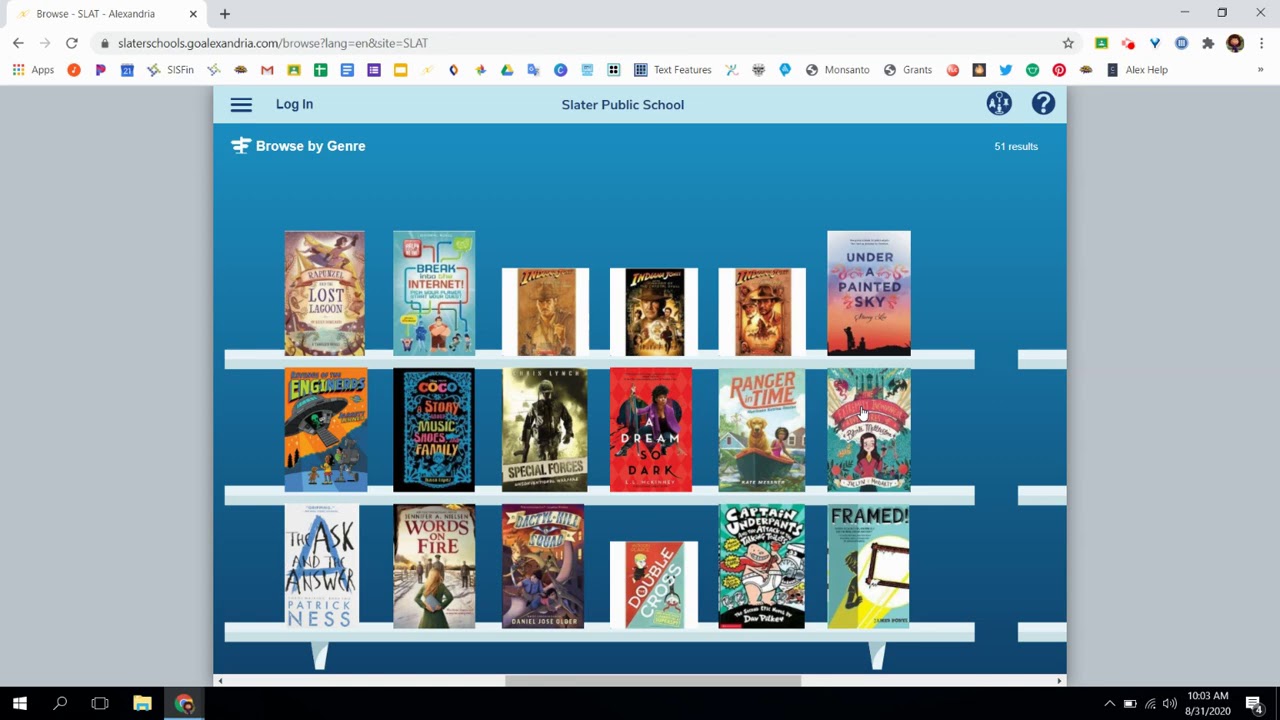Open the Dactyl Hill Squad book
1280x720 pixels.
point(543,566)
